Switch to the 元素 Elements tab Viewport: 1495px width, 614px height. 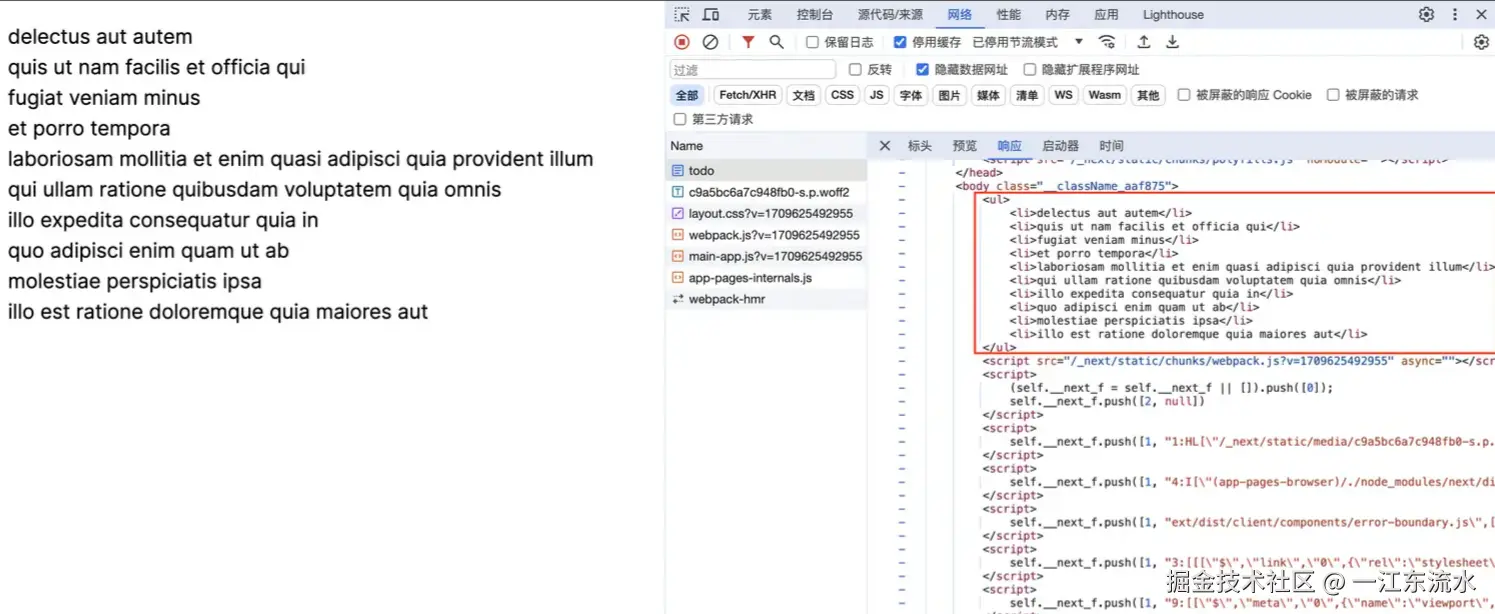click(760, 15)
